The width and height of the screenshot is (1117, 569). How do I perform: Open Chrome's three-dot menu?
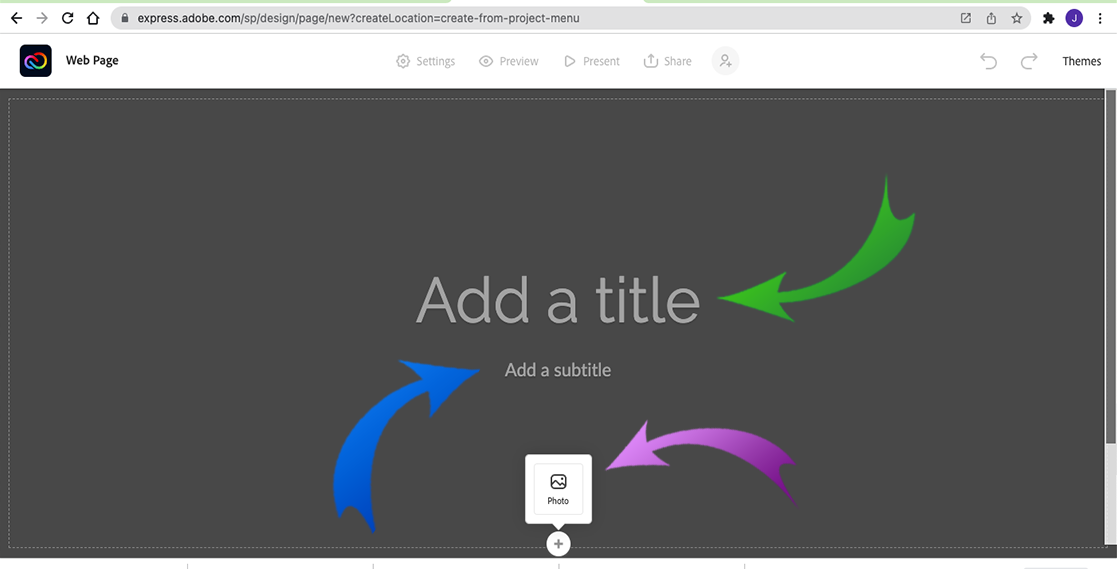click(1099, 18)
